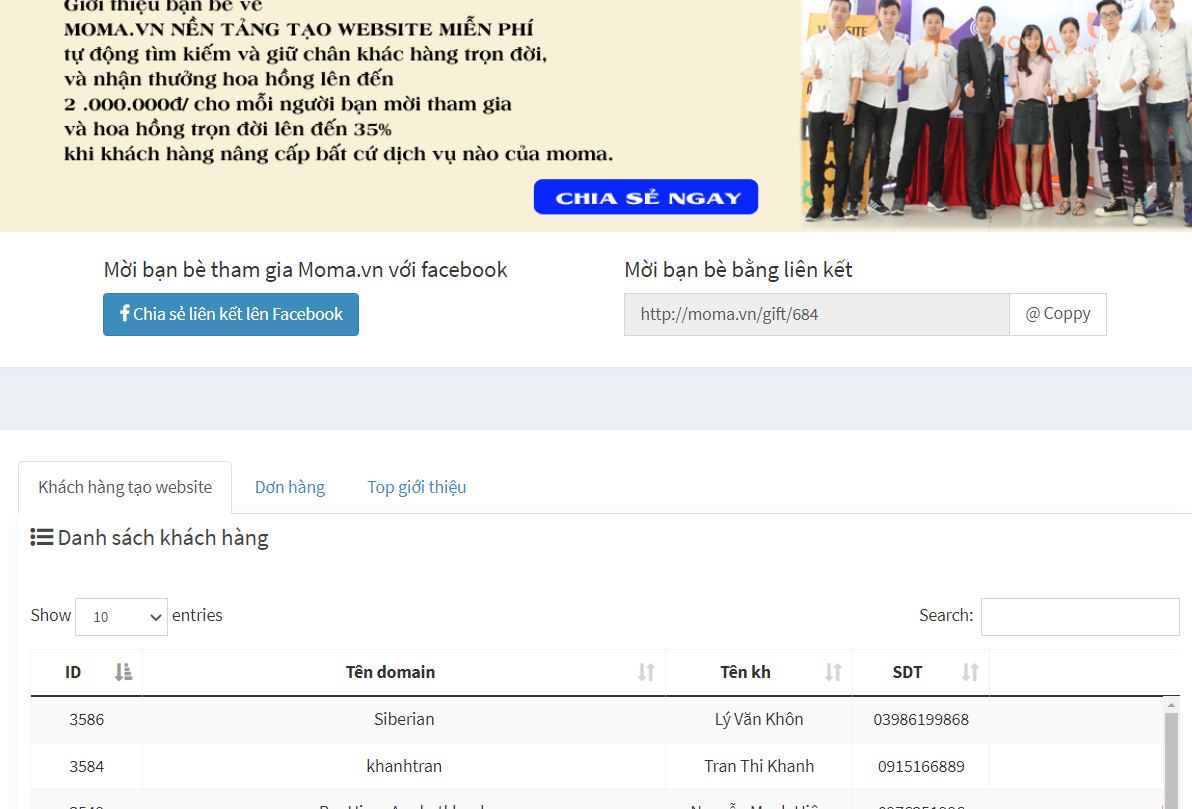
Task: Copy the referral link with Coppy button
Action: click(x=1057, y=314)
